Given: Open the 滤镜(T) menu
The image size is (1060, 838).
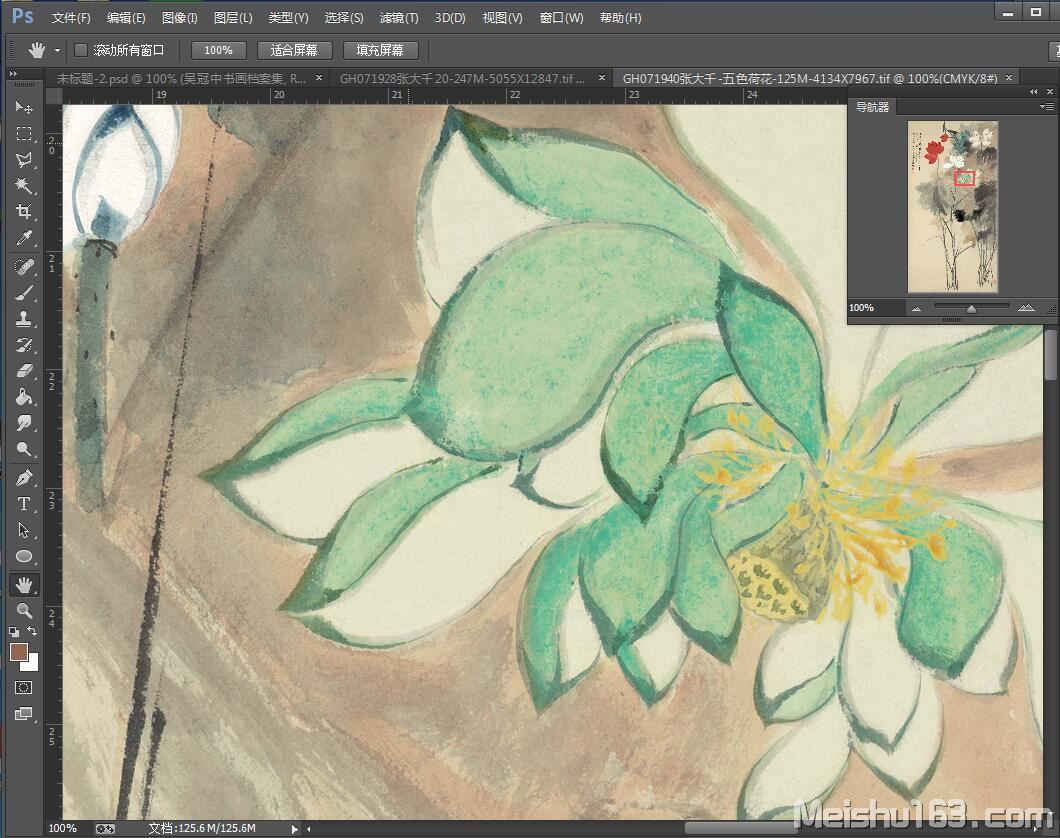Looking at the screenshot, I should tap(400, 18).
